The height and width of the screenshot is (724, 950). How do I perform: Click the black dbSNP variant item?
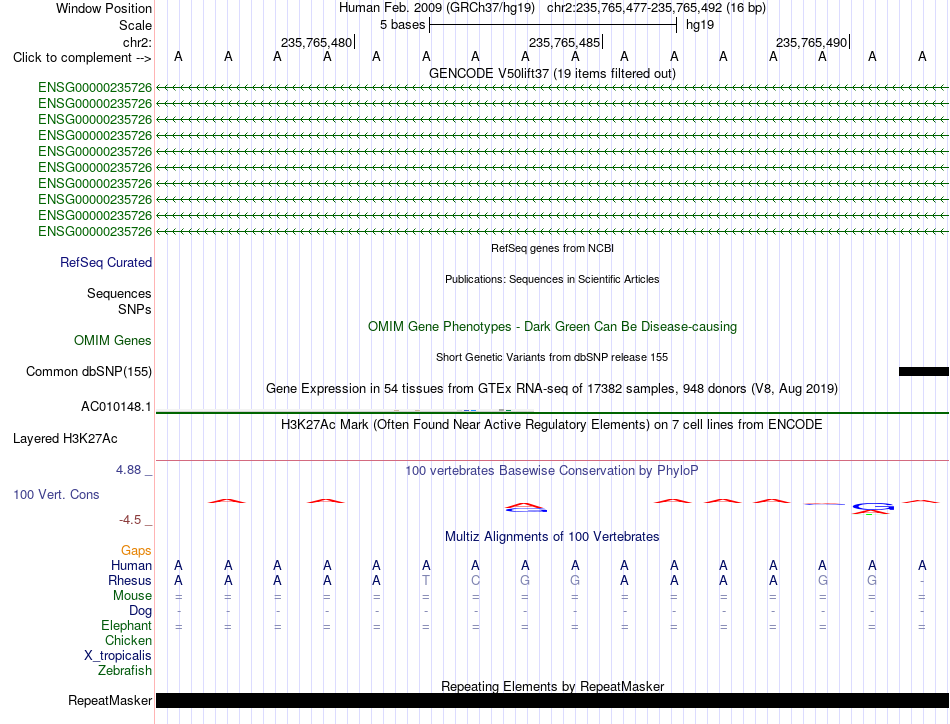point(923,371)
